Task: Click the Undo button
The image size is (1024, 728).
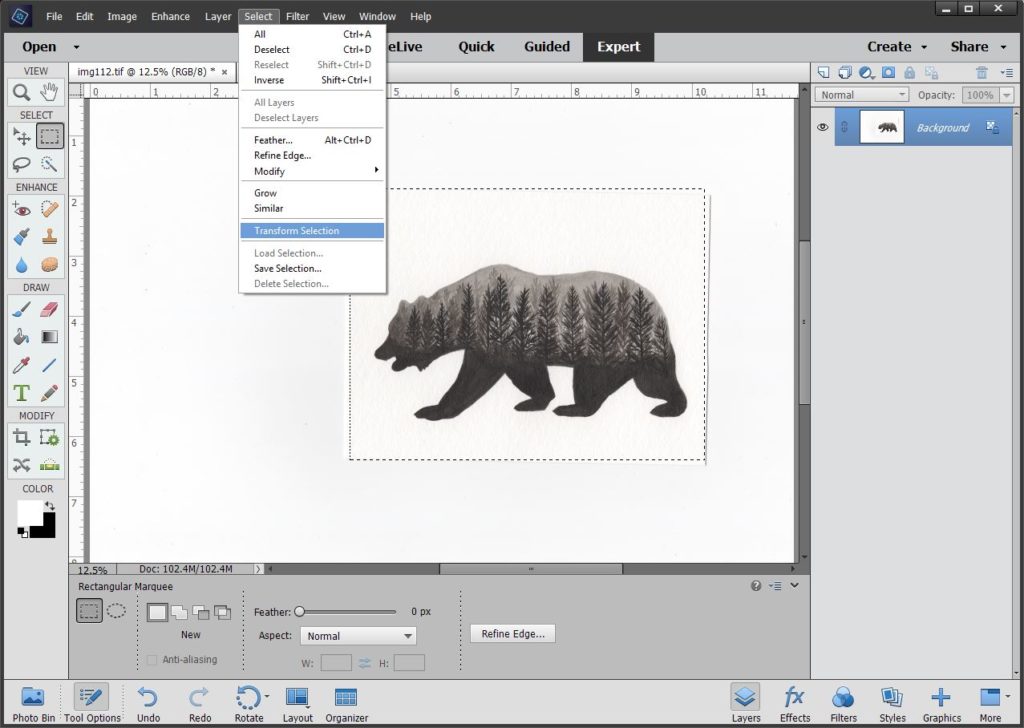Action: tap(148, 704)
